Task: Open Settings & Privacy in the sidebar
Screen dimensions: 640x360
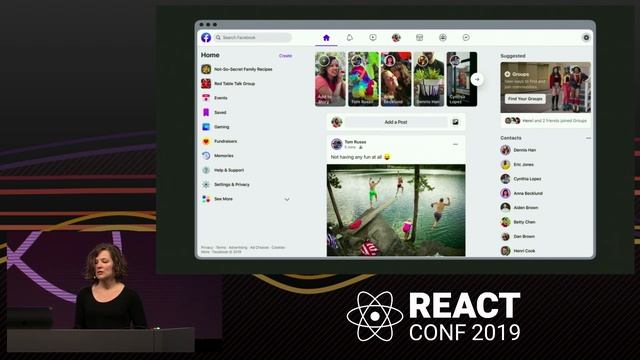Action: pyautogui.click(x=231, y=184)
